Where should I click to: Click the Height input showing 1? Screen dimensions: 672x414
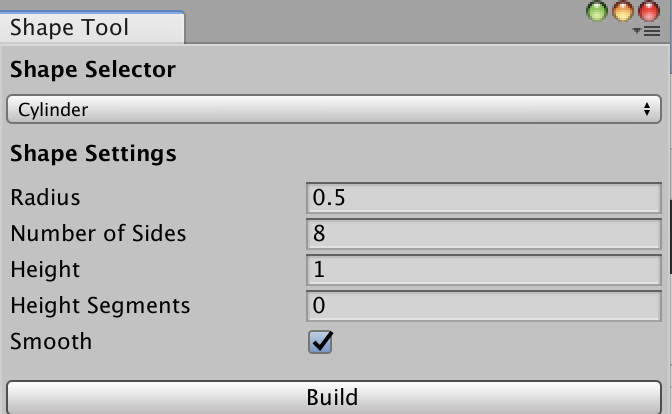click(x=483, y=270)
